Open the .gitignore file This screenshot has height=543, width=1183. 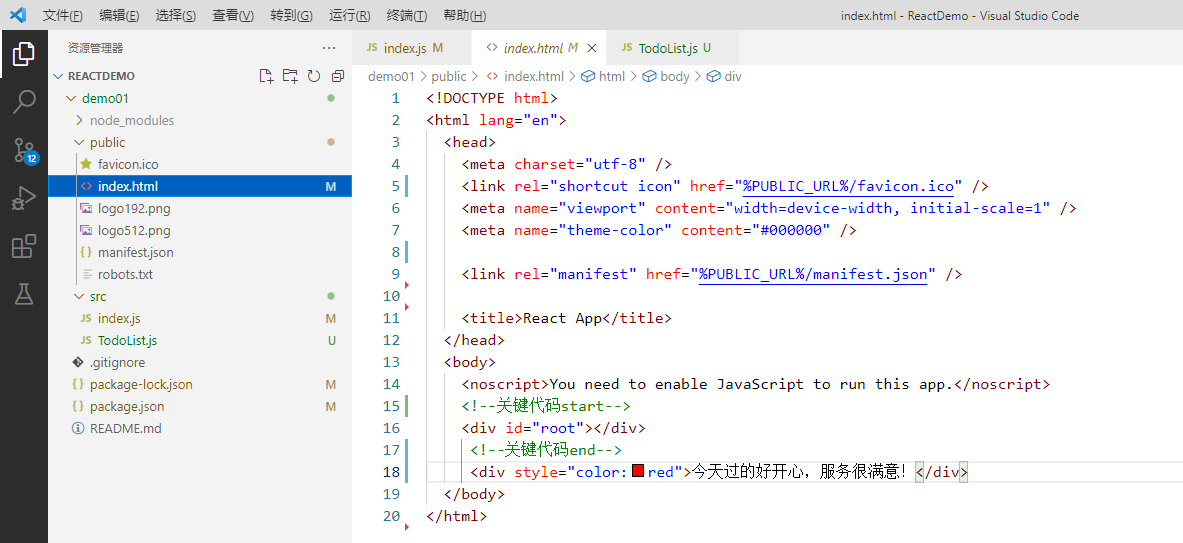click(x=200, y=362)
